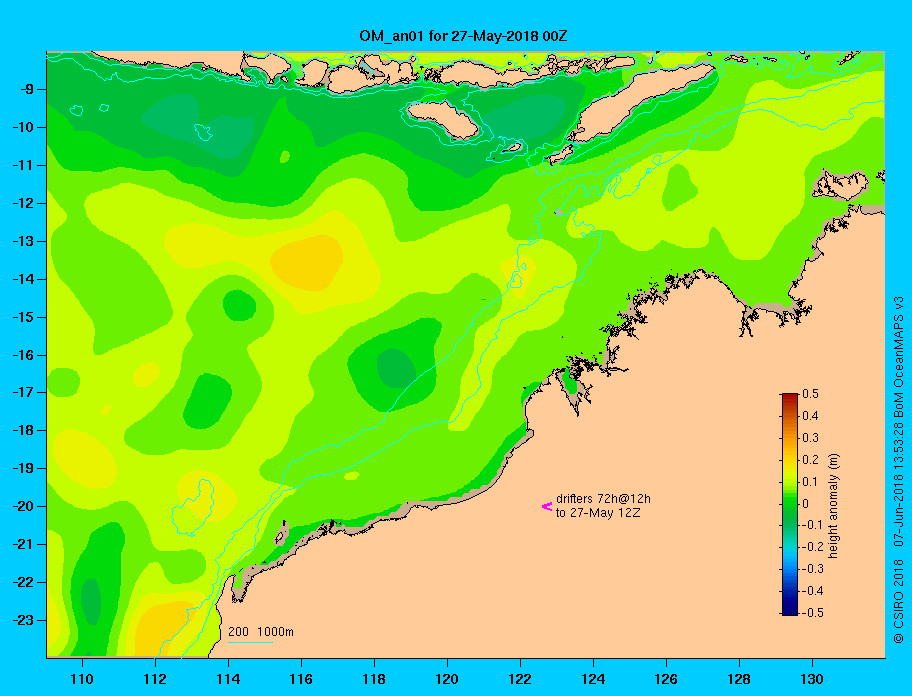Viewport: 912px width, 696px height.
Task: Click the 0.3 label on the color scale
Action: (810, 438)
